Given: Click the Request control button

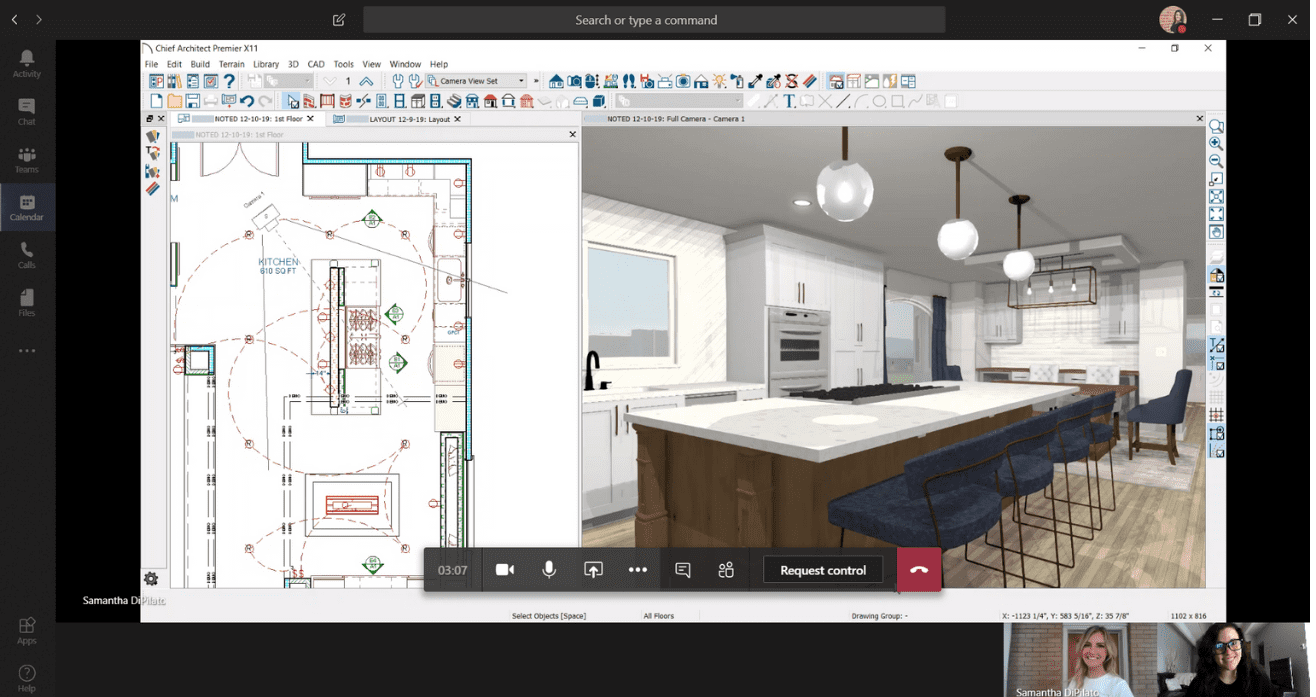Looking at the screenshot, I should [x=823, y=570].
